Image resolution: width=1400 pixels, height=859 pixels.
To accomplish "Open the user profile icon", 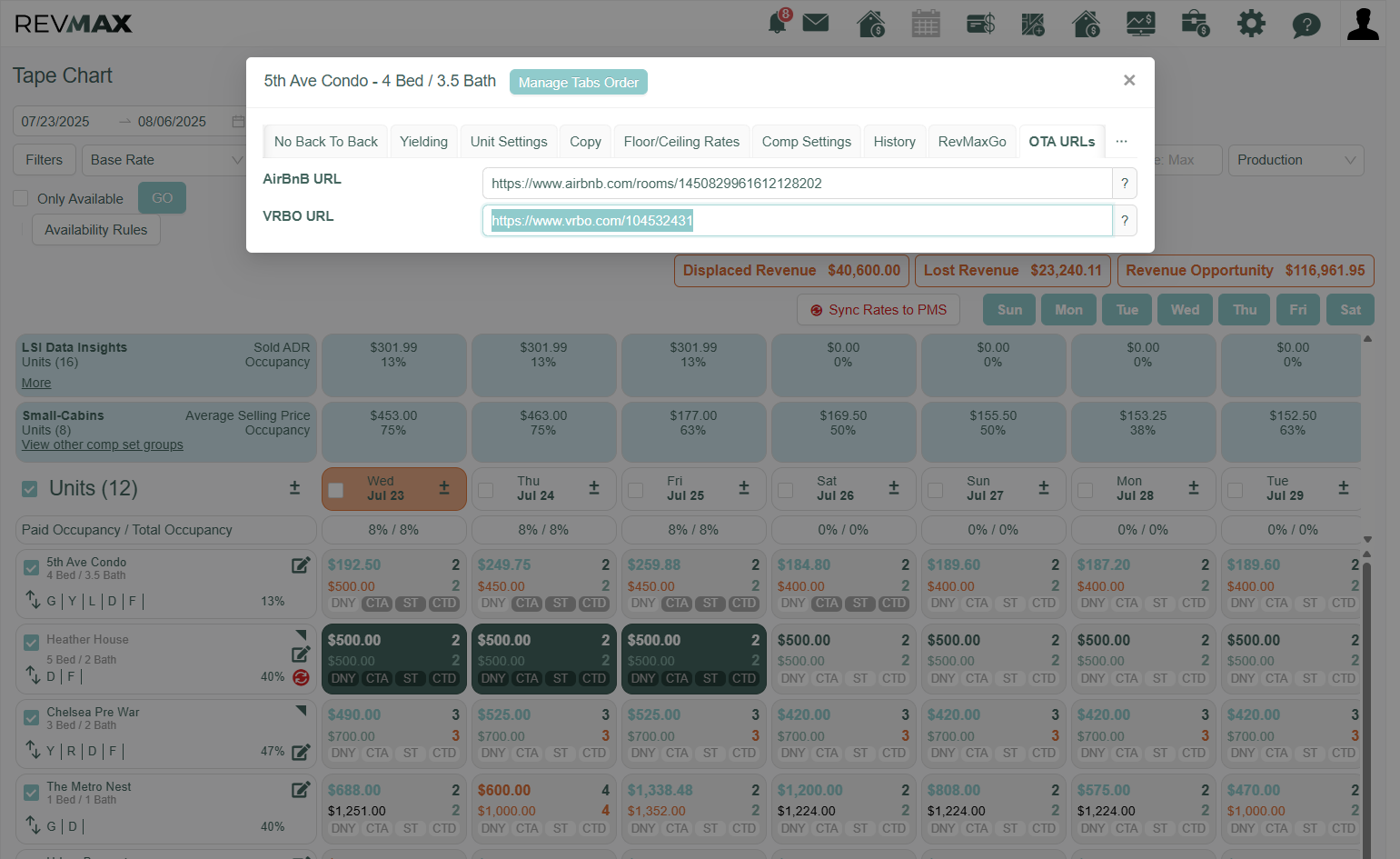I will coord(1363,24).
